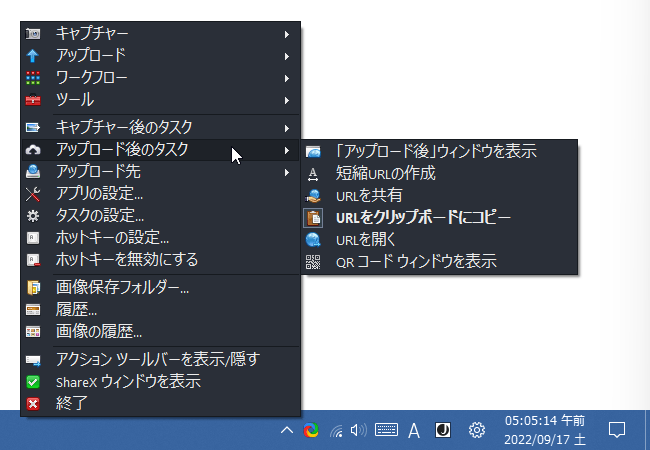Click the speaker volume tray icon

coord(359,431)
